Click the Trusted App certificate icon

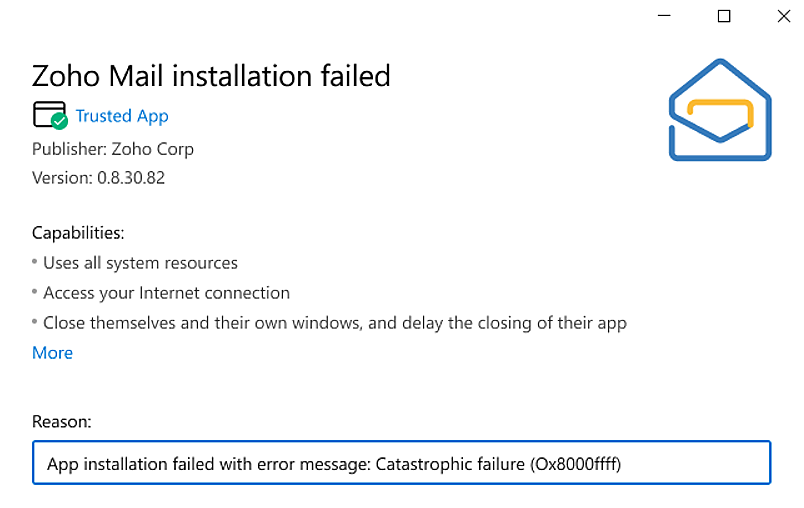pyautogui.click(x=48, y=115)
